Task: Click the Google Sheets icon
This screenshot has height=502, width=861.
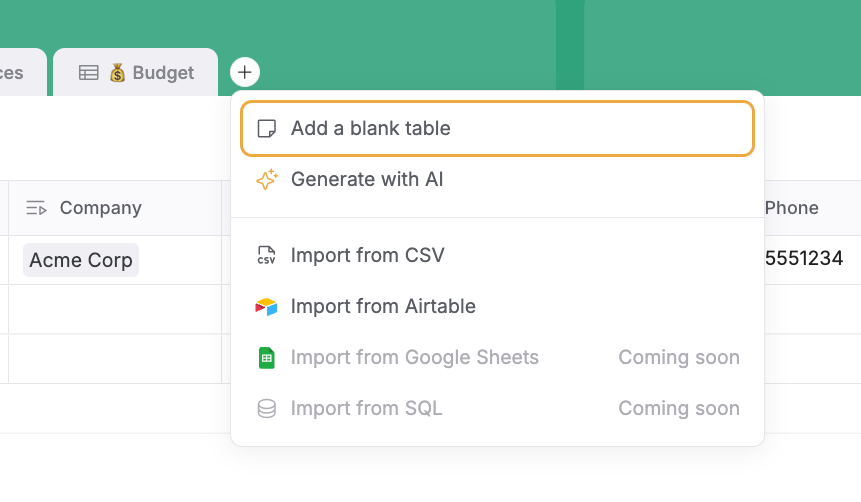Action: [x=266, y=358]
